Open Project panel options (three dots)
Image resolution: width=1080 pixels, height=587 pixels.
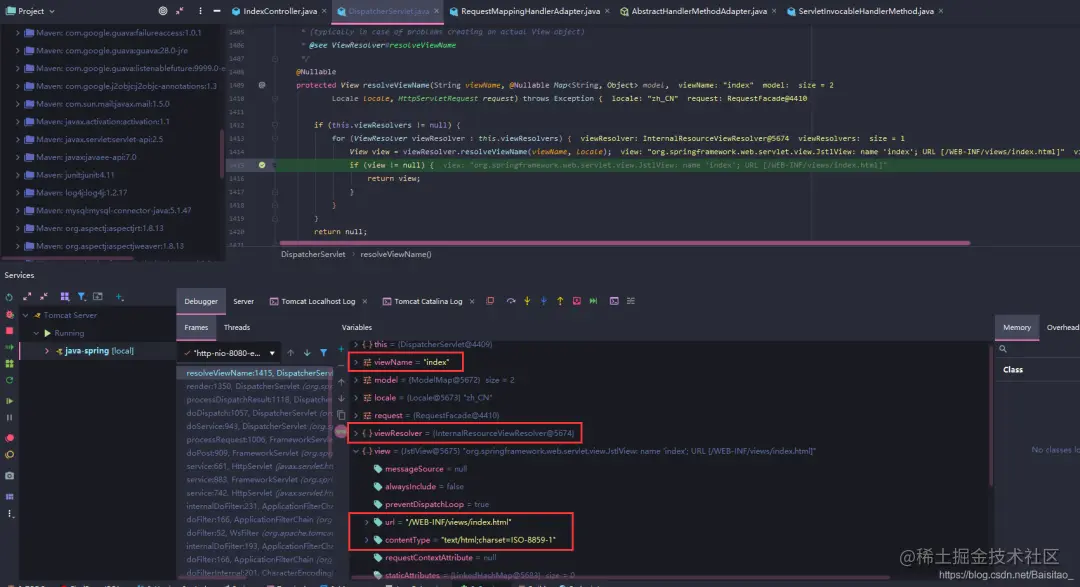pyautogui.click(x=200, y=11)
